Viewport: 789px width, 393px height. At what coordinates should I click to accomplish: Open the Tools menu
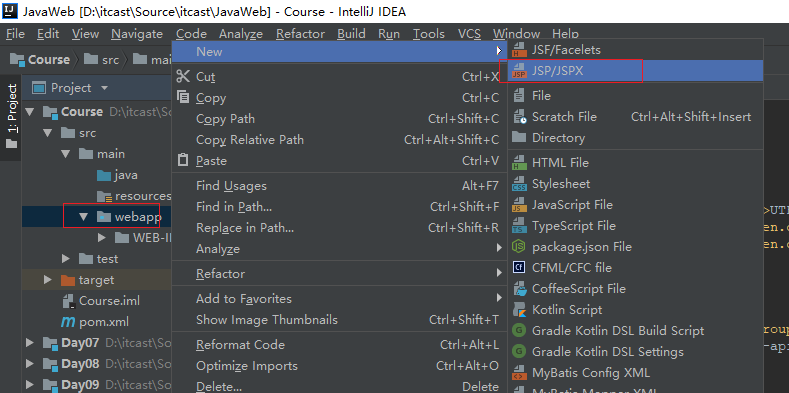tap(429, 34)
